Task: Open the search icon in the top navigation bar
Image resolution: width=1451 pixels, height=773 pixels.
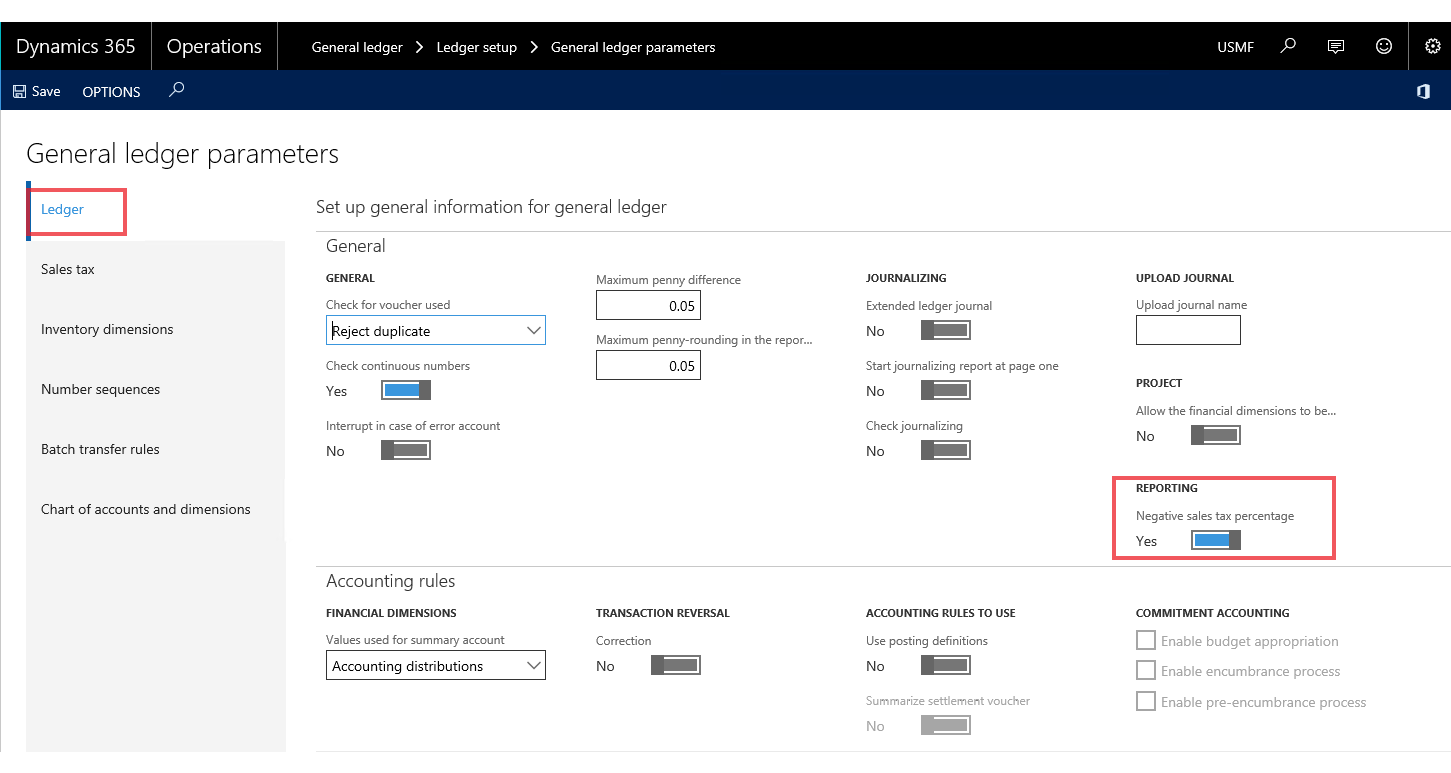Action: pos(1288,46)
